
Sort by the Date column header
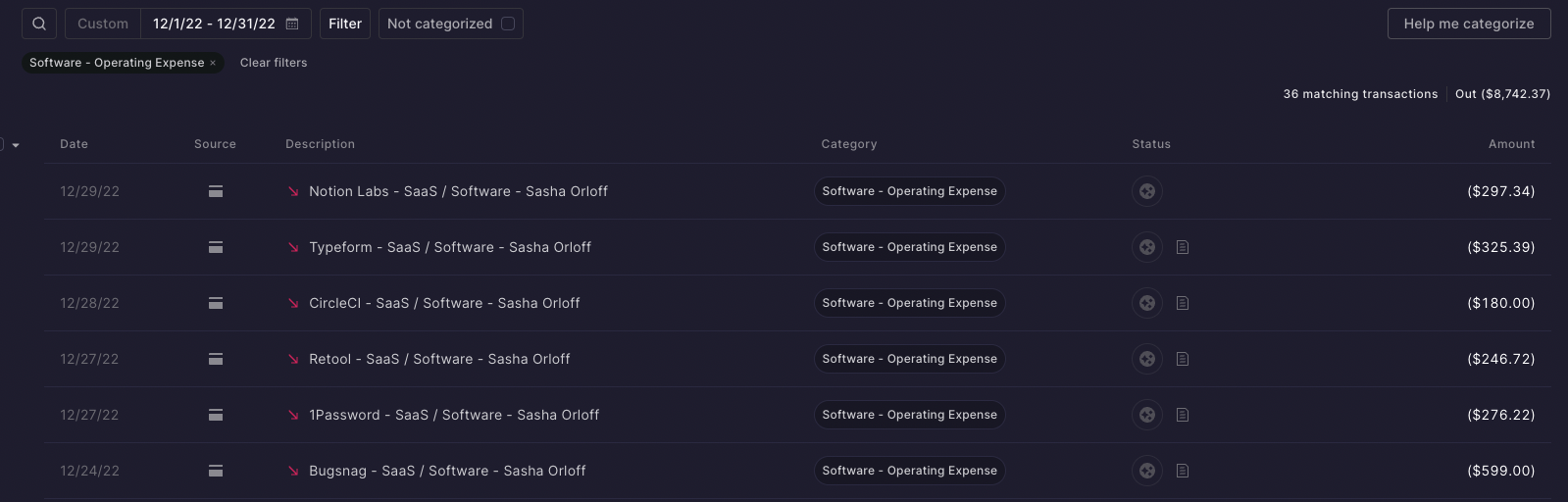coord(74,144)
